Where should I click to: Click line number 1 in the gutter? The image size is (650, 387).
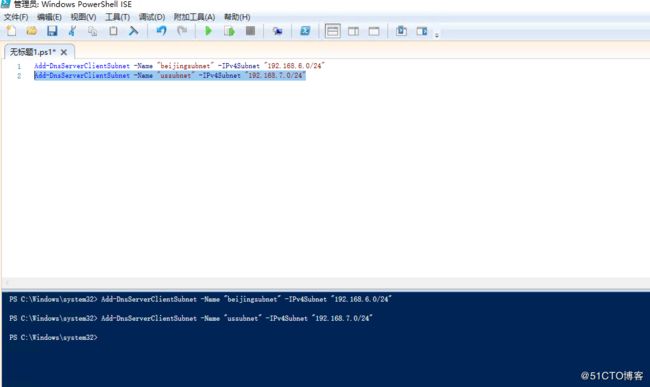click(19, 66)
